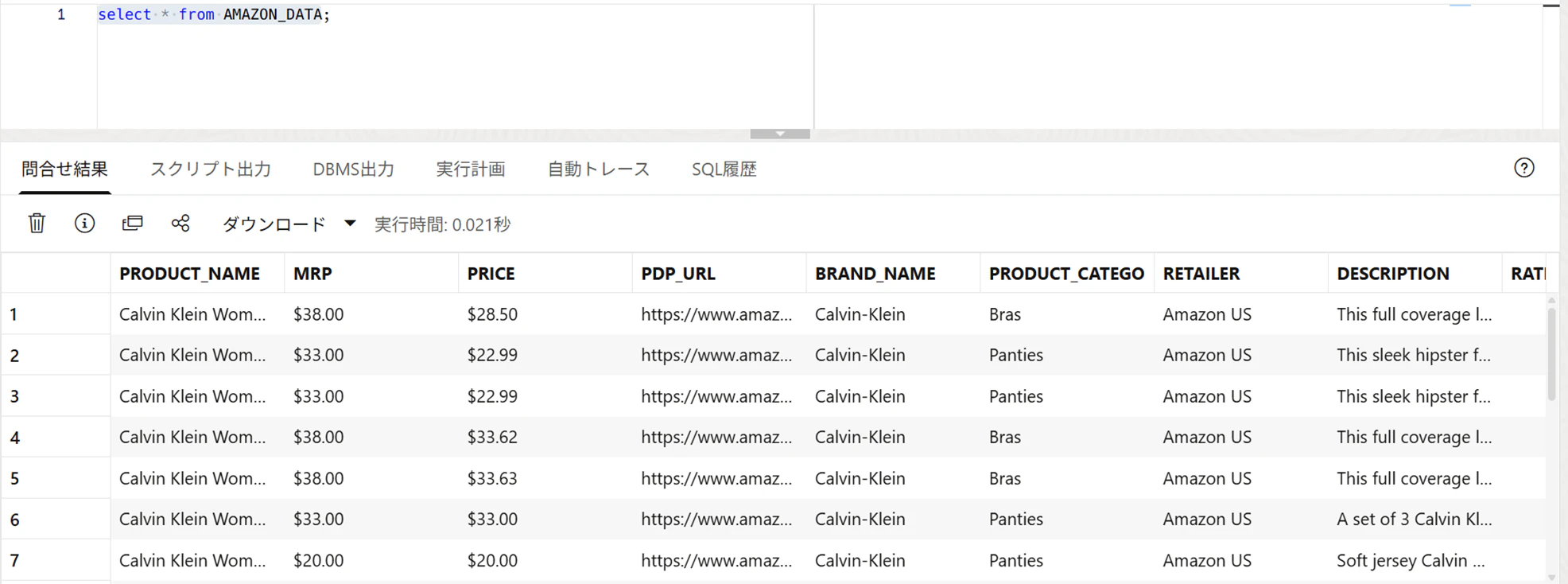Click the Bras category cell in row 5

tap(1067, 478)
